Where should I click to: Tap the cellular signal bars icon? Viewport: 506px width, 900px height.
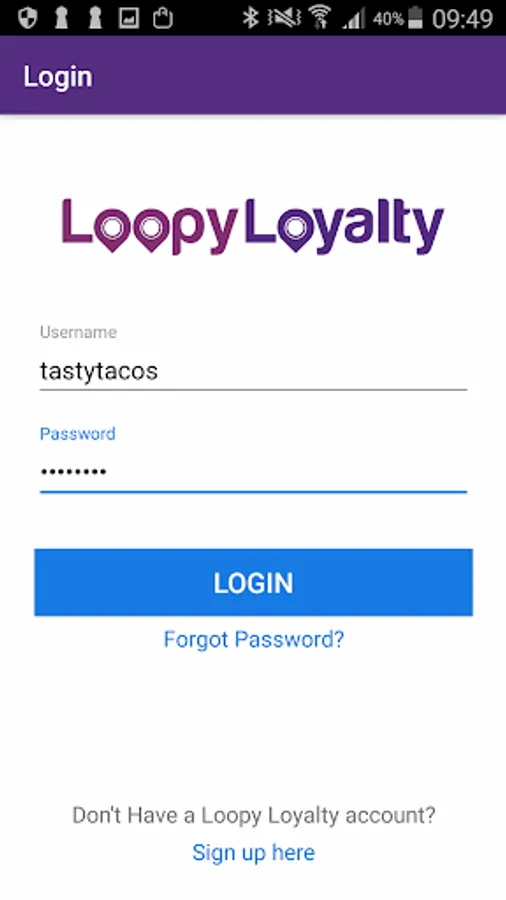(353, 18)
